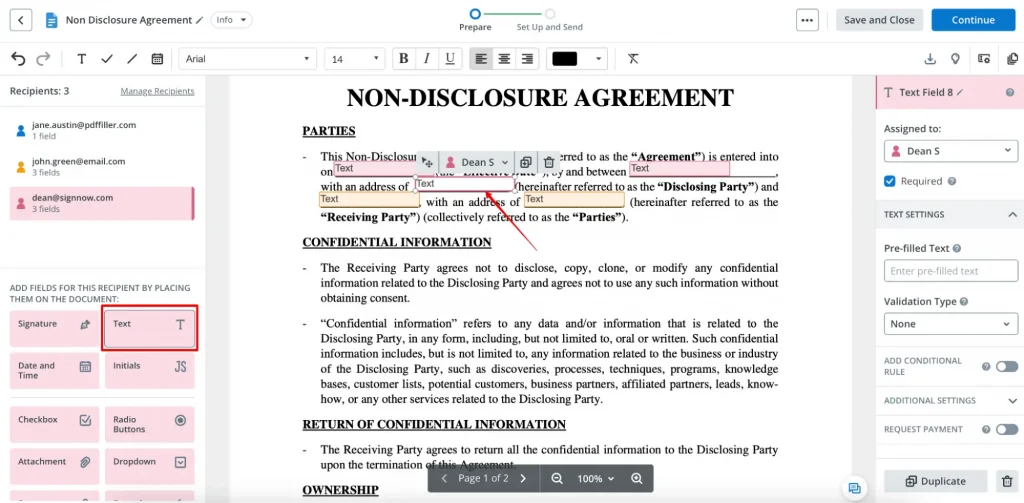Click the redo arrow icon

[x=42, y=59]
